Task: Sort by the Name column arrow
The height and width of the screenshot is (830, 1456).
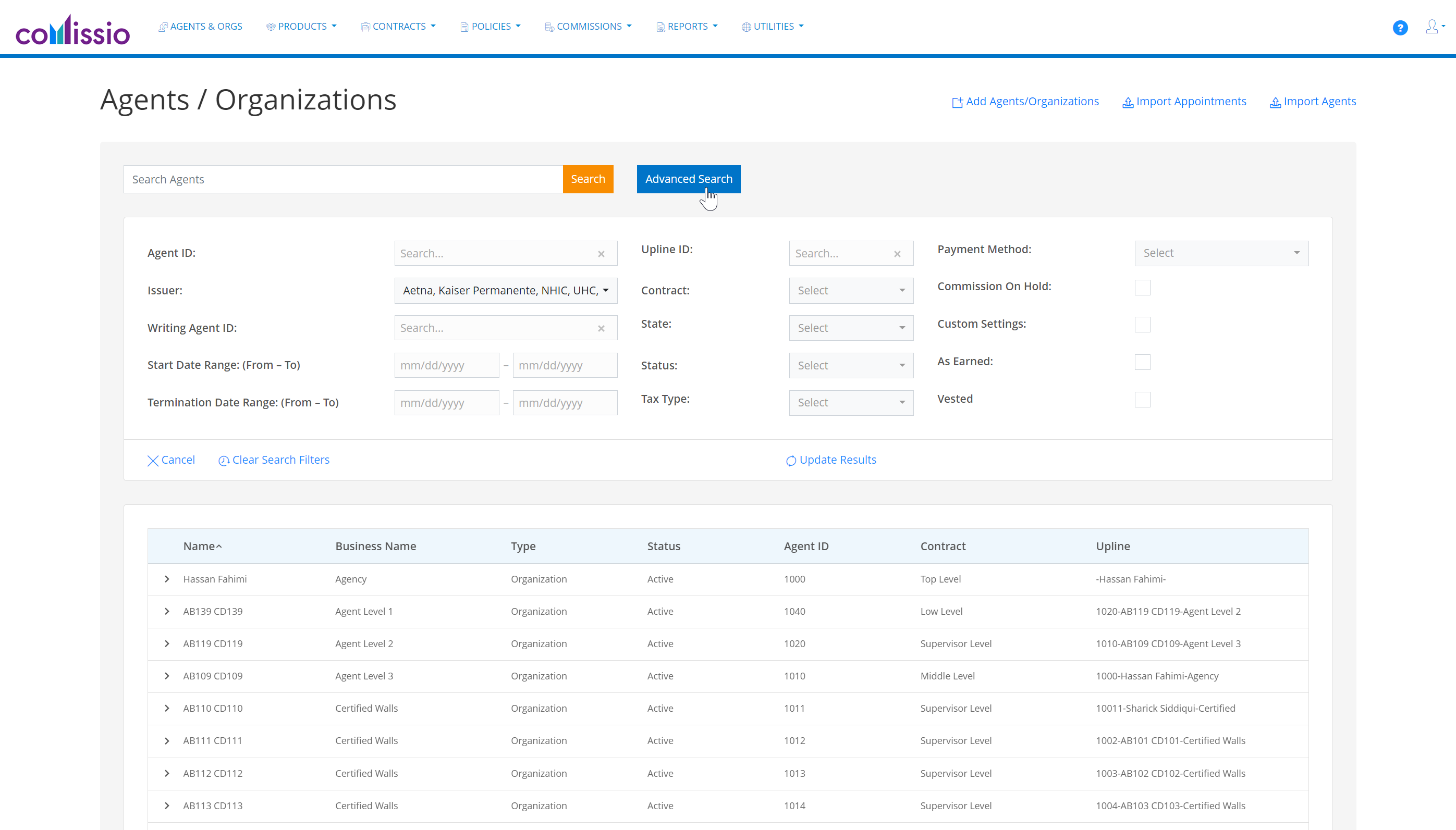Action: click(219, 547)
